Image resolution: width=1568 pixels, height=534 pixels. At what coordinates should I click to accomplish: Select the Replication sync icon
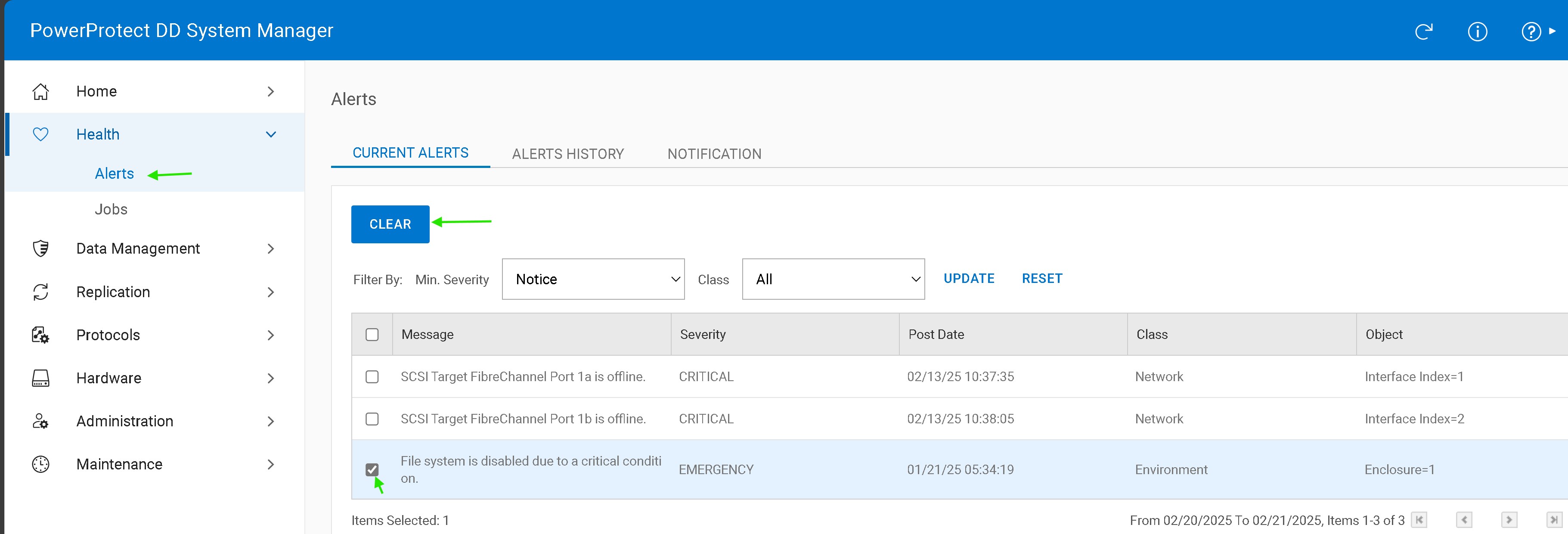(40, 292)
